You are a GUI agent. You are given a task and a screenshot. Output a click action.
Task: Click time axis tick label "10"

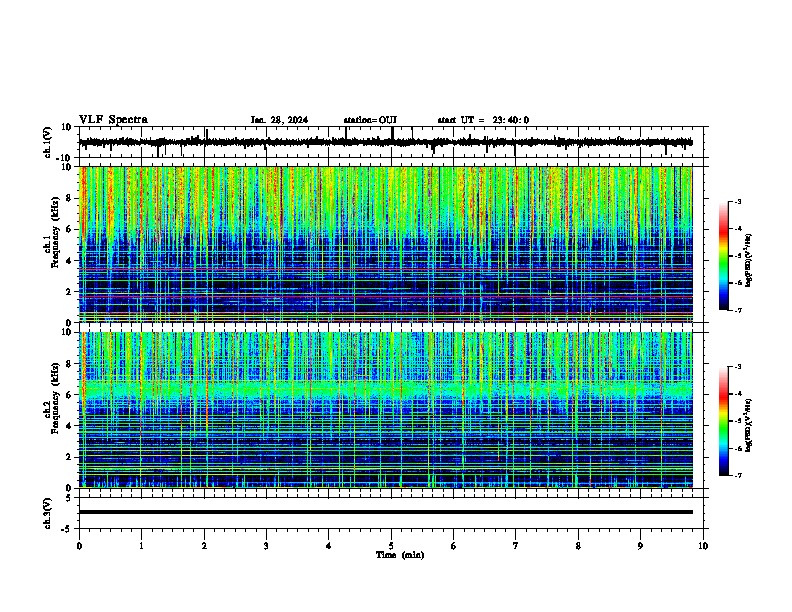703,545
